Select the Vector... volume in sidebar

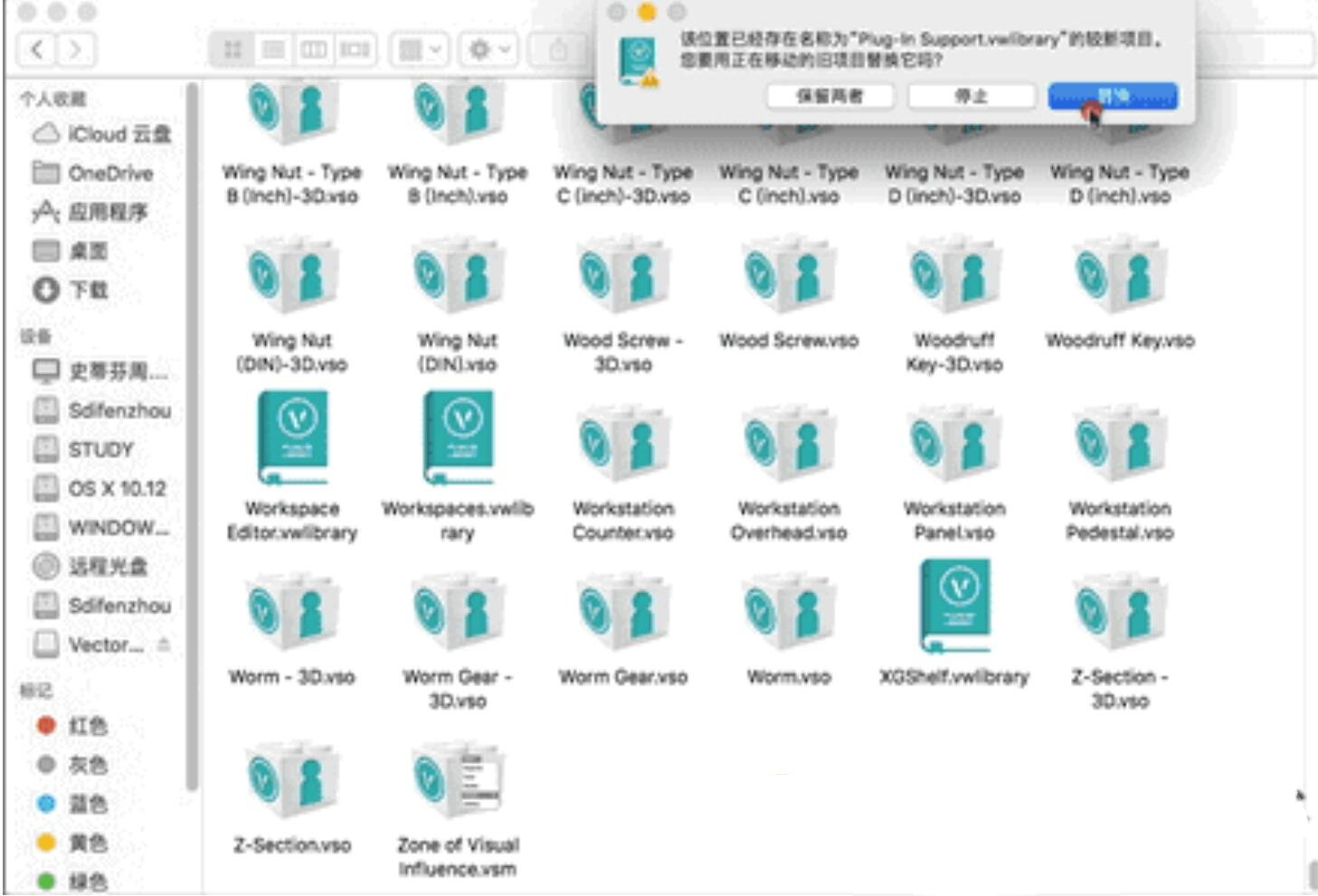click(x=89, y=645)
